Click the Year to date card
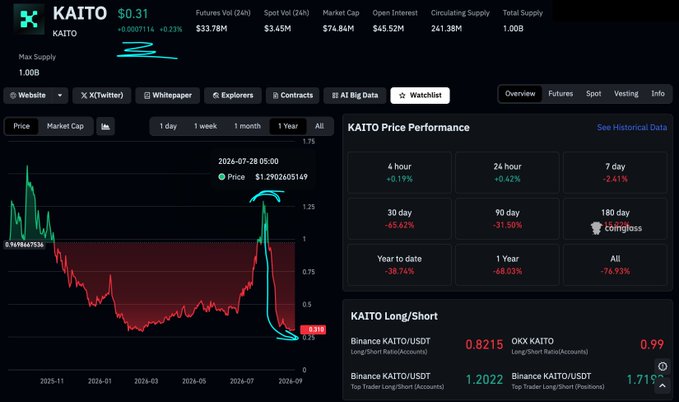Image resolution: width=679 pixels, height=402 pixels. (x=399, y=265)
